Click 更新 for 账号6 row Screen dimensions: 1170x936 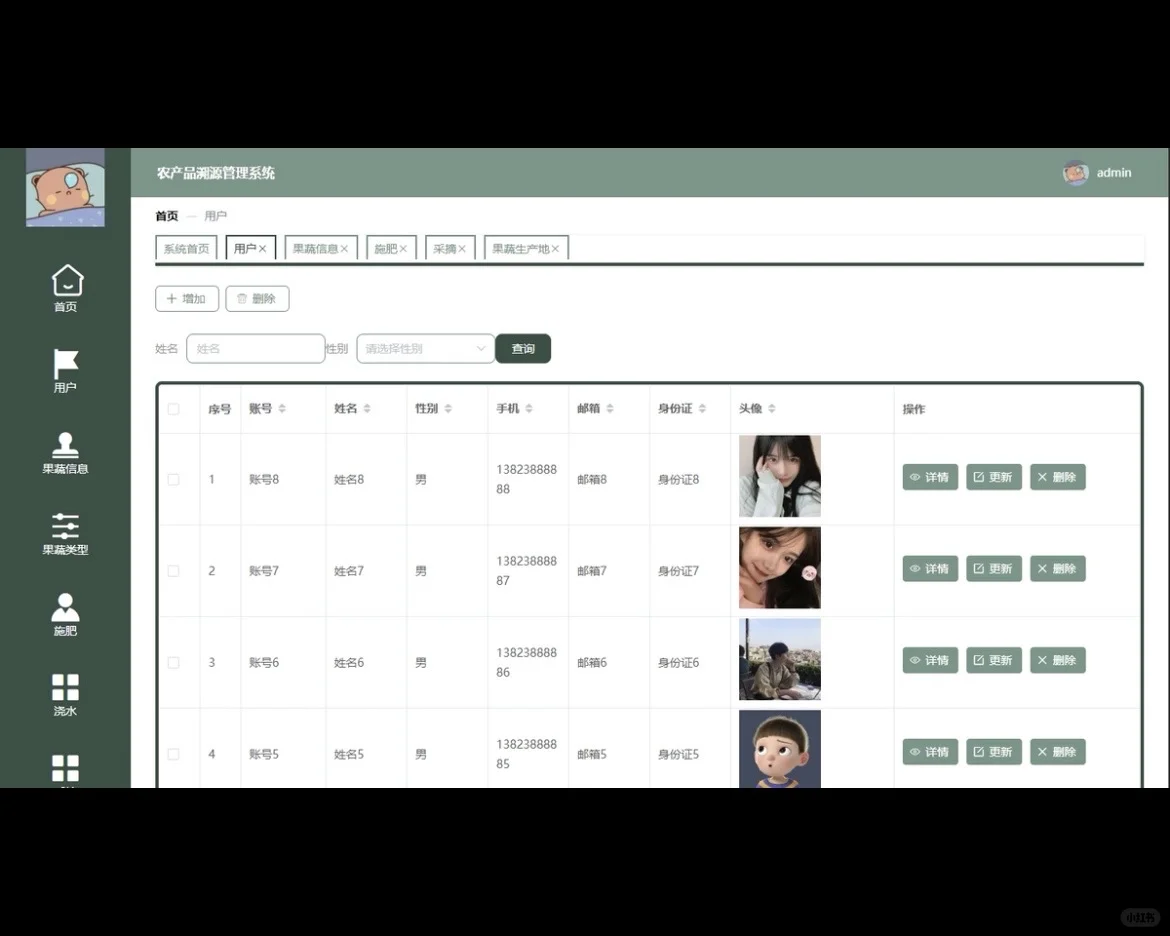point(994,661)
